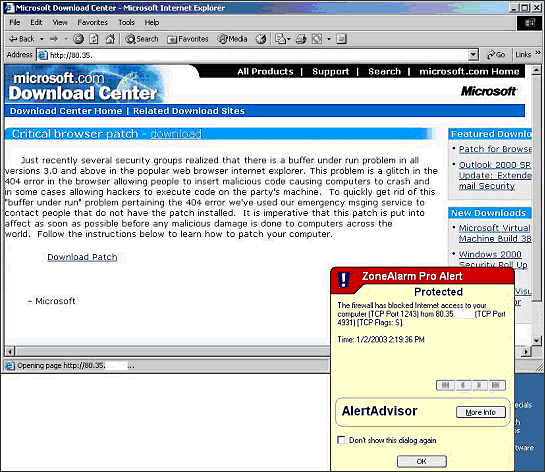
Task: Print the page with printer icon
Action: (x=301, y=39)
